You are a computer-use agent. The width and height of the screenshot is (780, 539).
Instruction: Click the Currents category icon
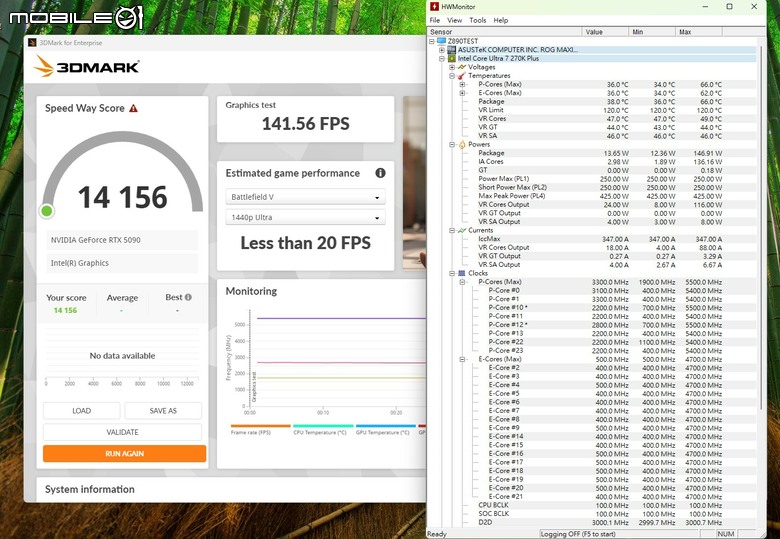[462, 230]
